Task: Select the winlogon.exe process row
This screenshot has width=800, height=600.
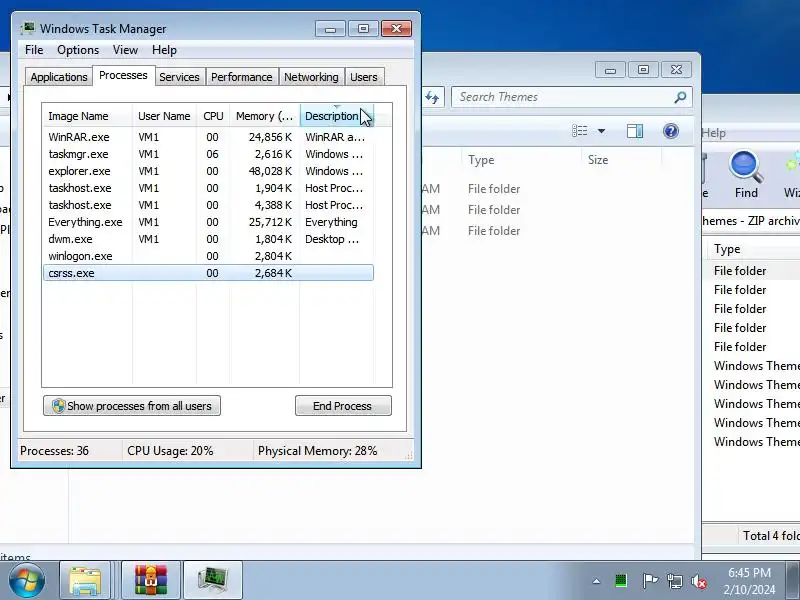Action: pyautogui.click(x=209, y=256)
